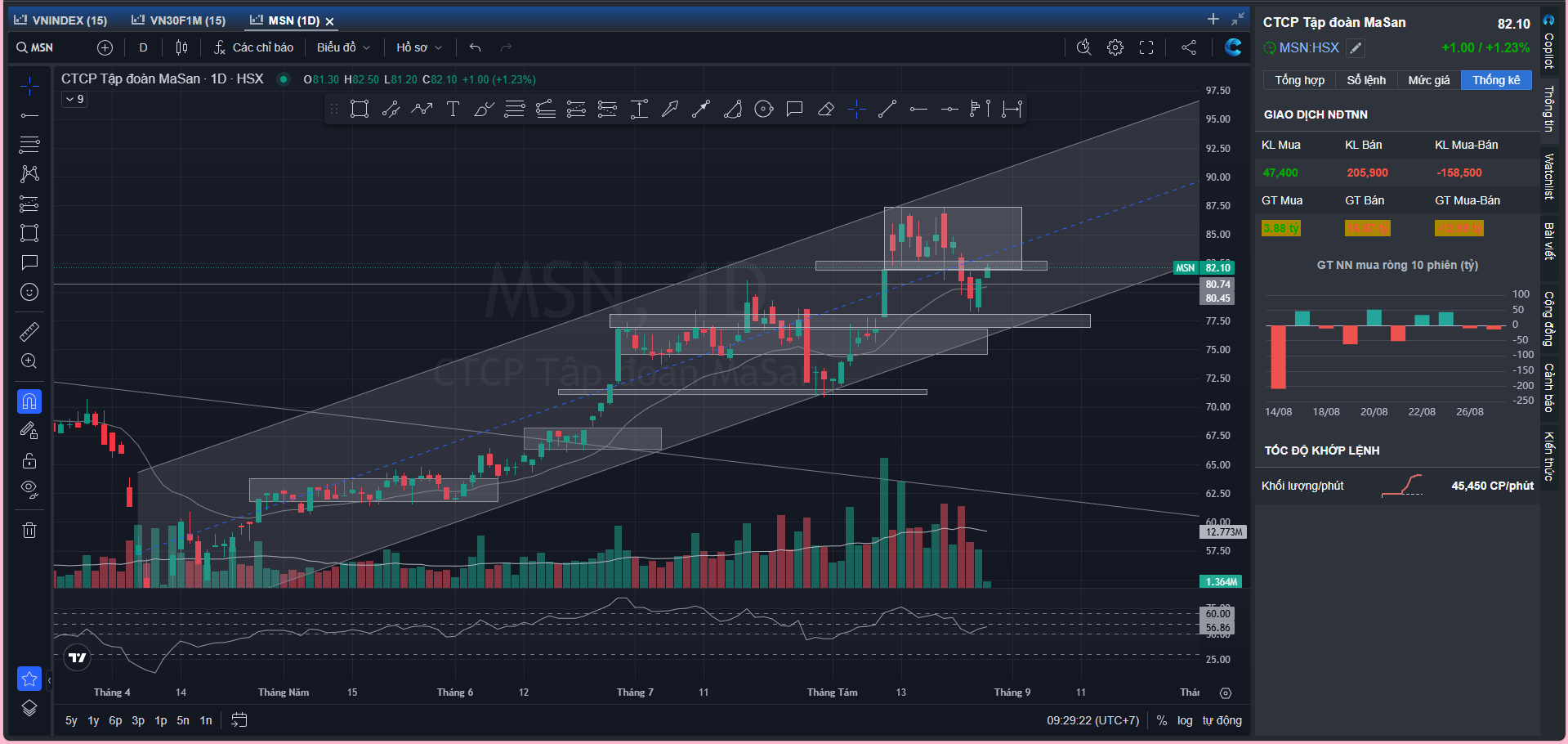Click the zoom in tool in left sidebar
The width and height of the screenshot is (1568, 744).
point(29,361)
